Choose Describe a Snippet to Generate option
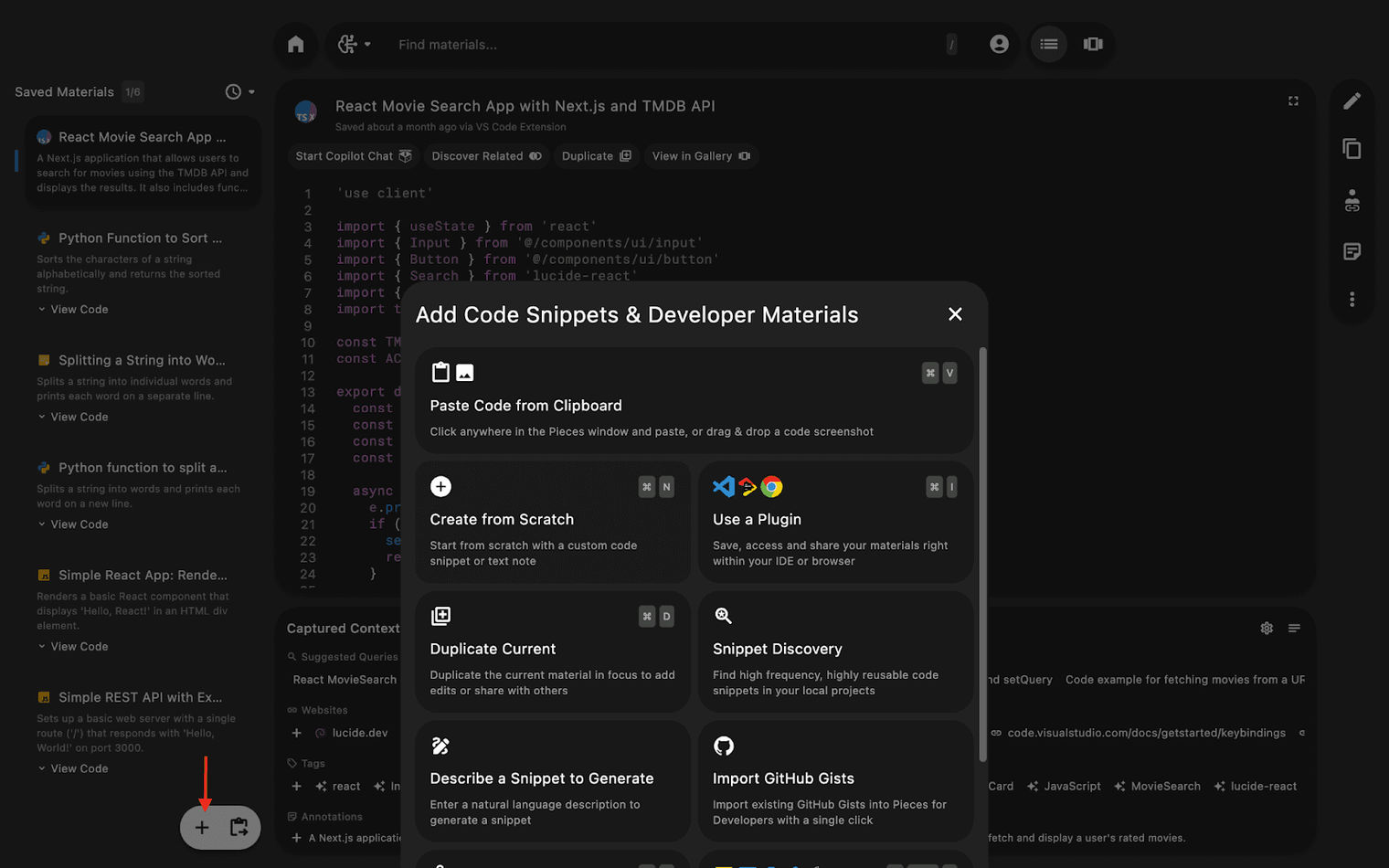The width and height of the screenshot is (1389, 868). [553, 781]
